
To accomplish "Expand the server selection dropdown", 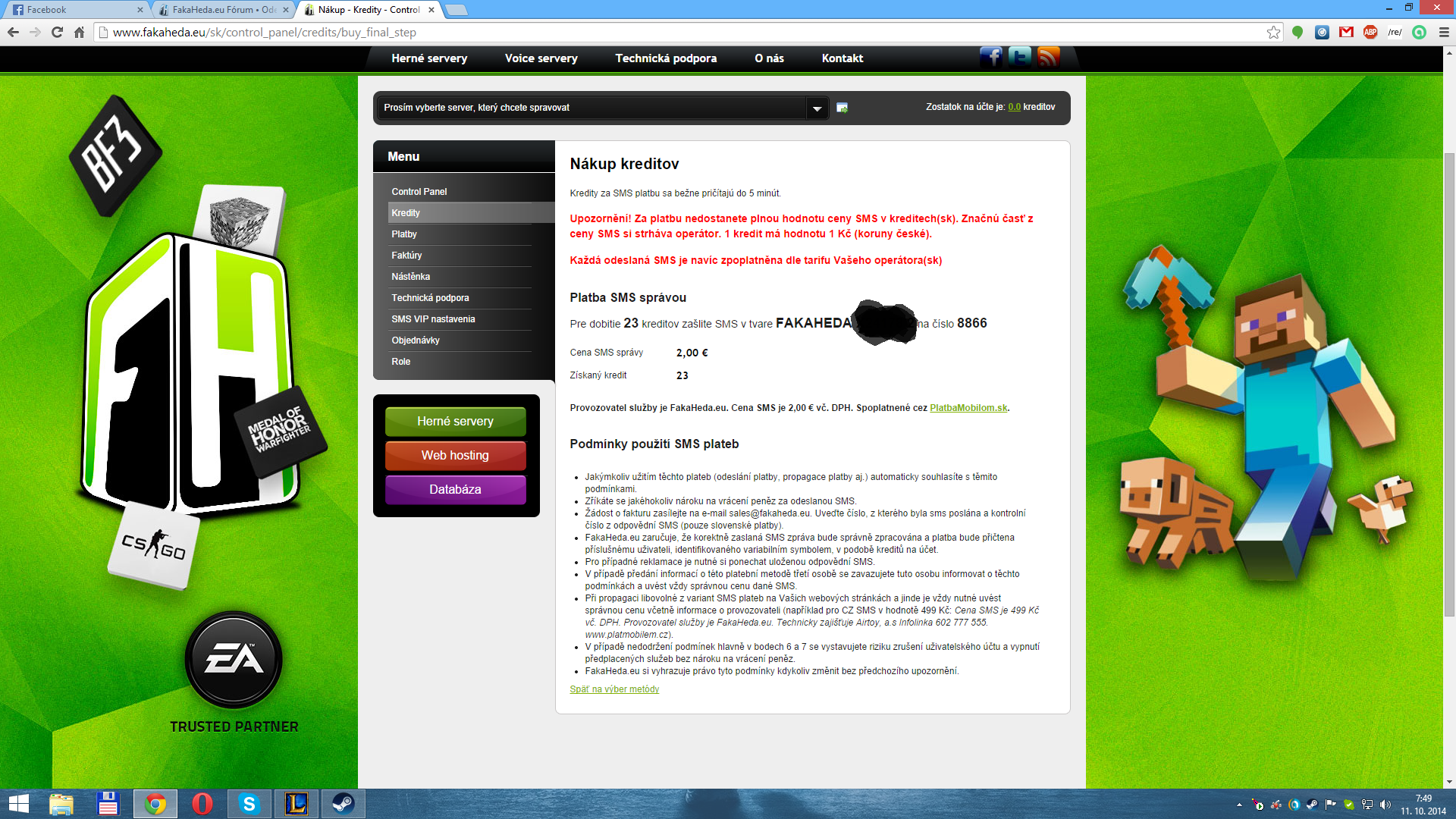I will point(817,108).
